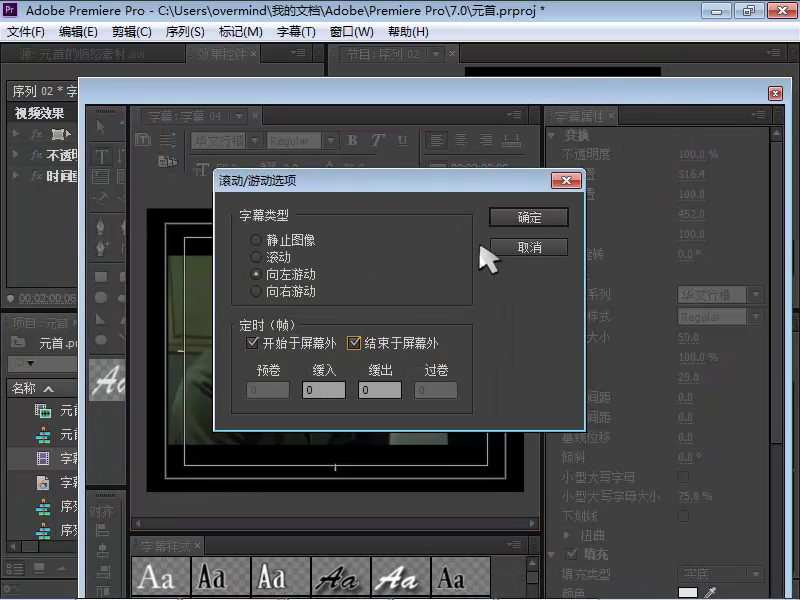This screenshot has width=800, height=600.
Task: Click the white fill color swatch
Action: [688, 592]
